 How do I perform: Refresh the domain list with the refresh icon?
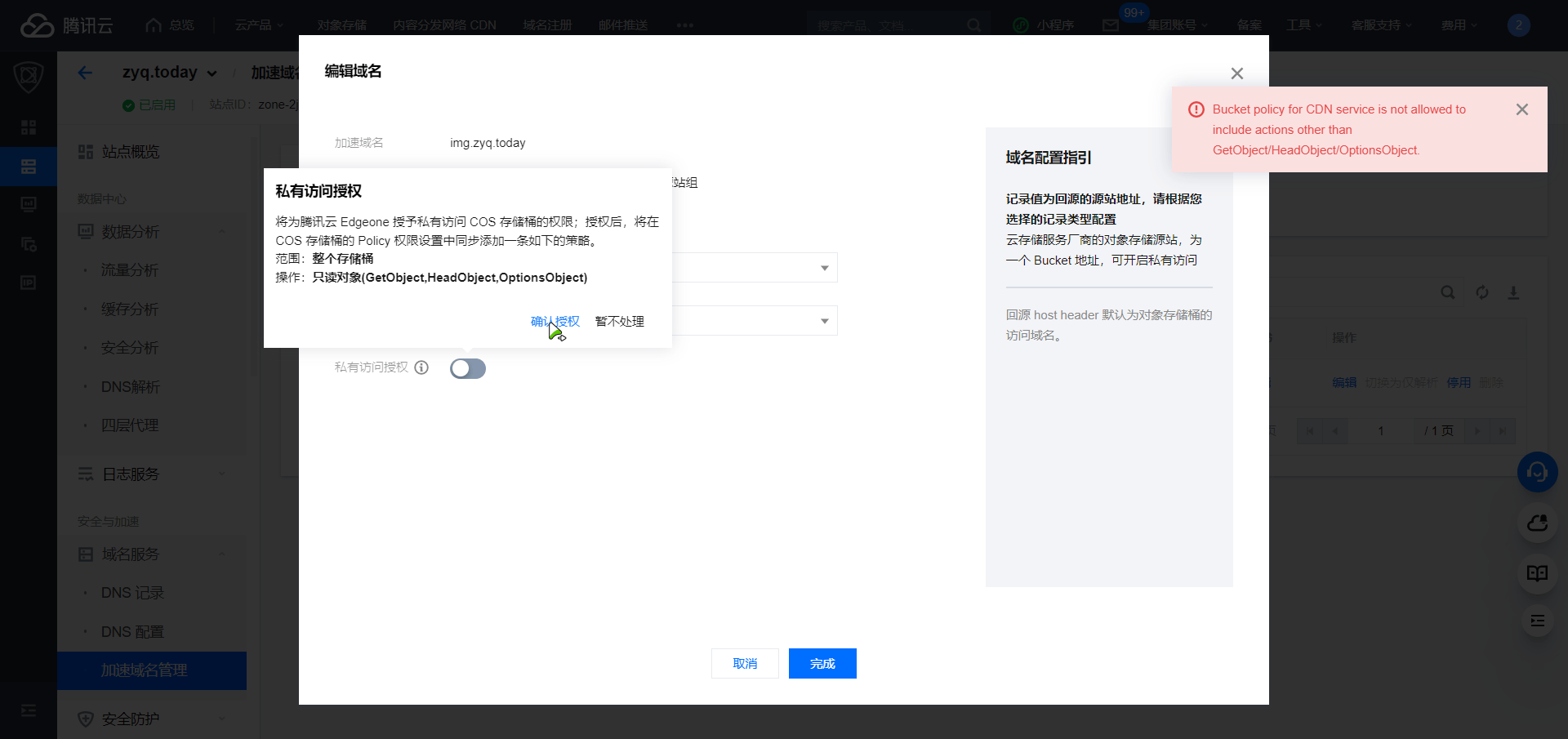tap(1483, 292)
